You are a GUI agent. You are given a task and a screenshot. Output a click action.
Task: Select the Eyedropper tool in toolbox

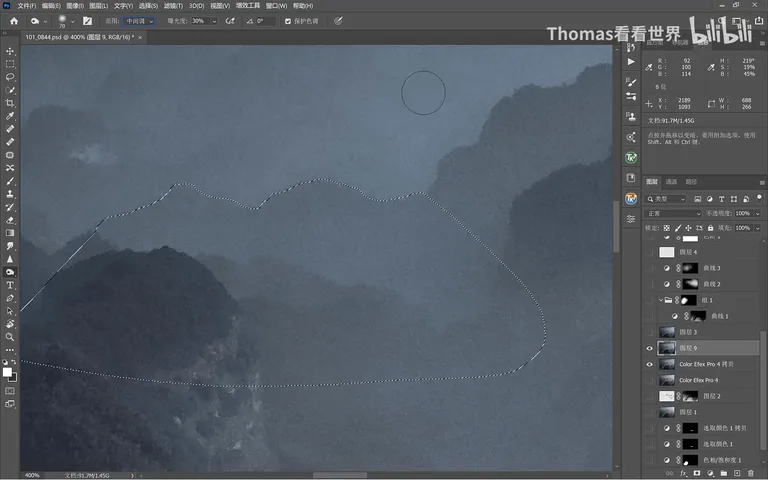click(x=10, y=116)
